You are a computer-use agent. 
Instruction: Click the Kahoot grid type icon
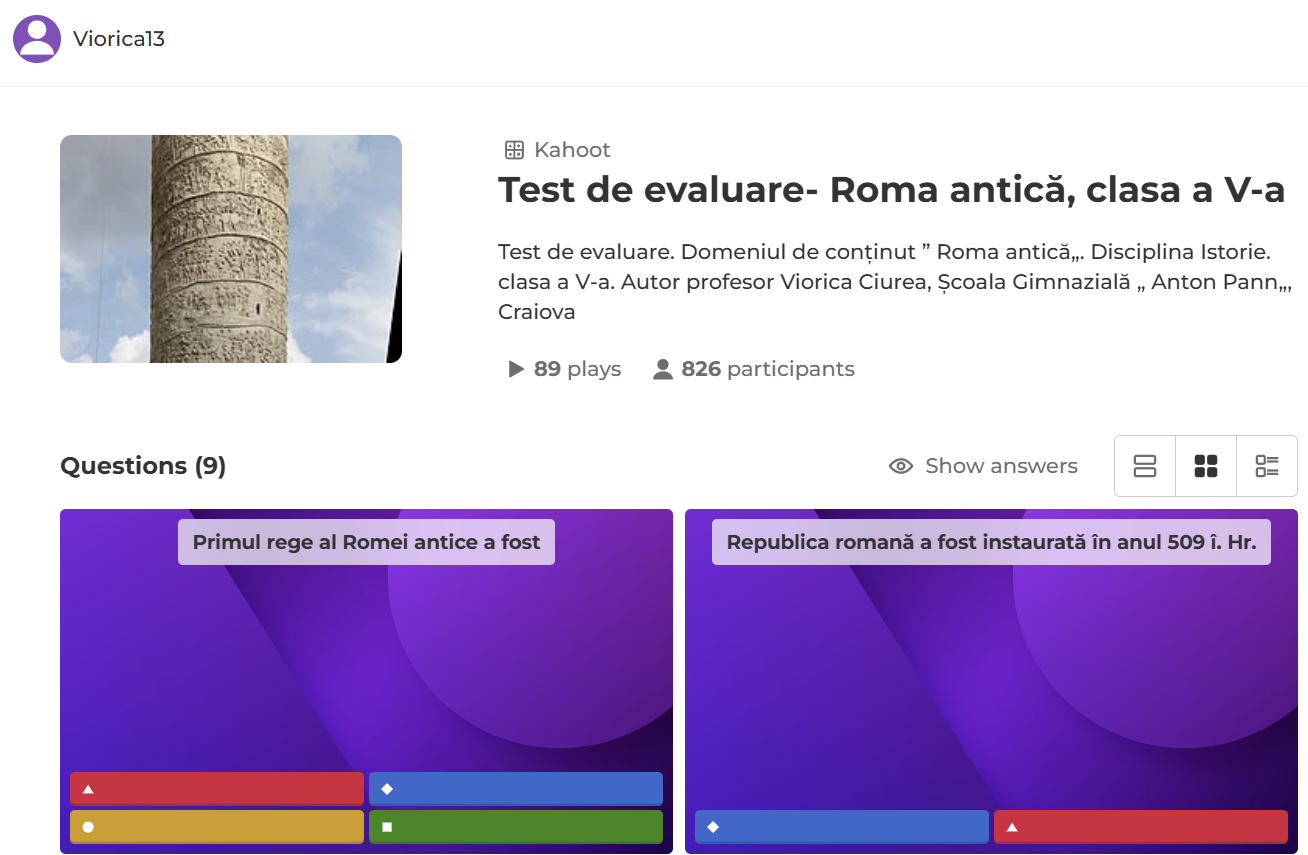pyautogui.click(x=514, y=150)
